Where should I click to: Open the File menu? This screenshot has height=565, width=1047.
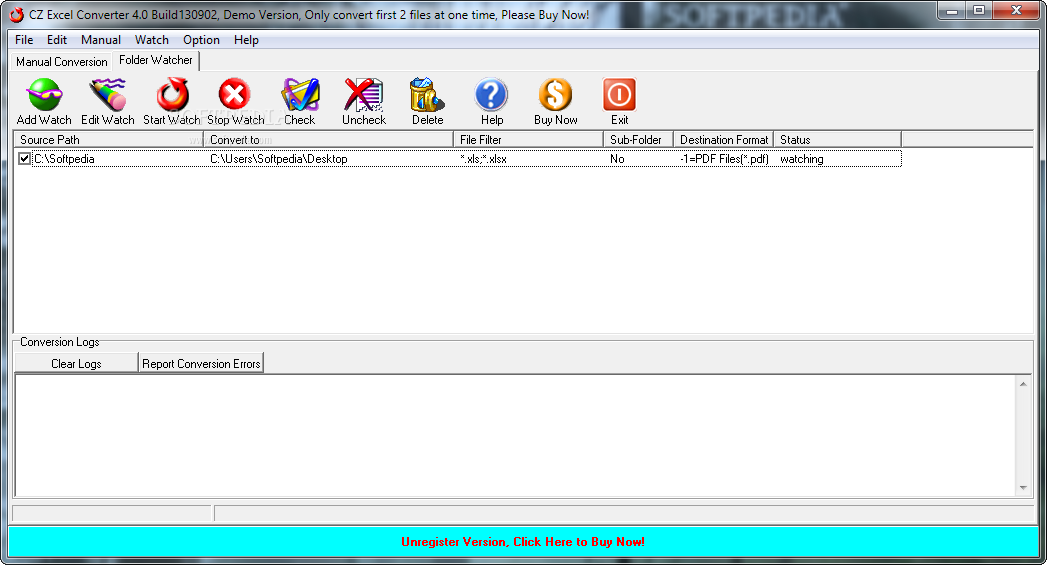[24, 40]
